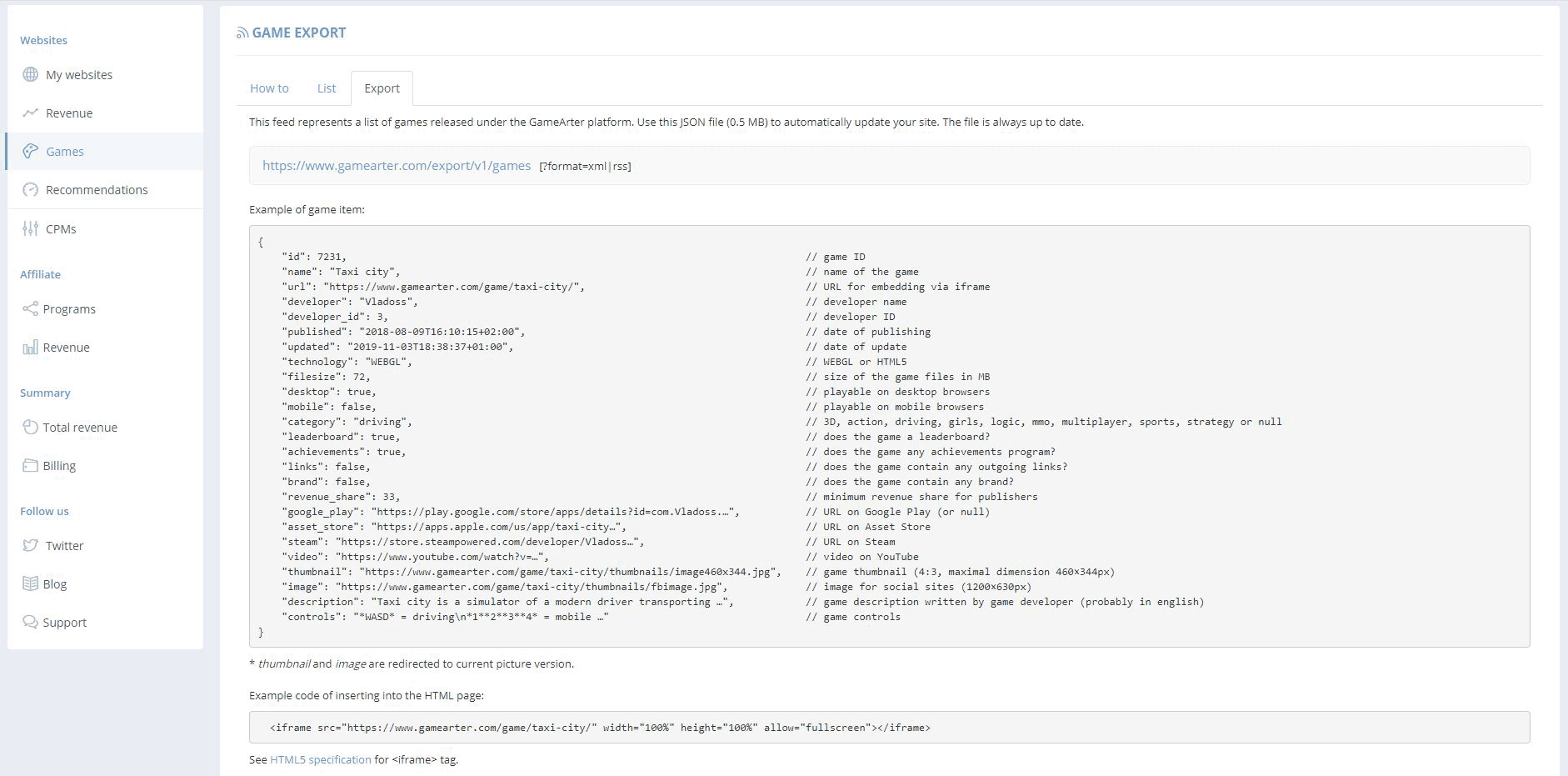Viewport: 1568px width, 776px height.
Task: Click the Twitter bird icon
Action: (31, 545)
